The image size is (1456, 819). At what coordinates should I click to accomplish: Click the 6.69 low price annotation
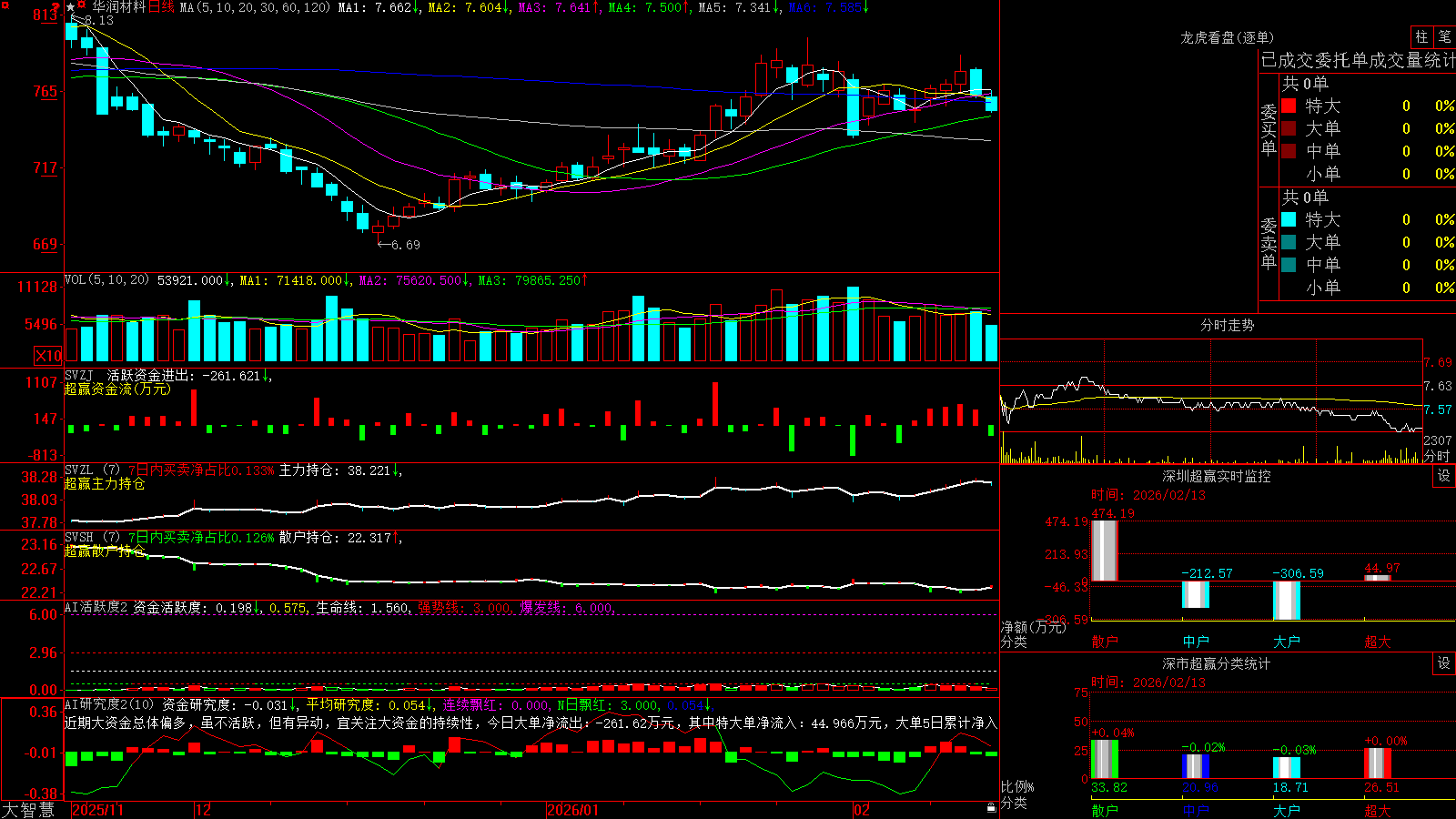406,245
